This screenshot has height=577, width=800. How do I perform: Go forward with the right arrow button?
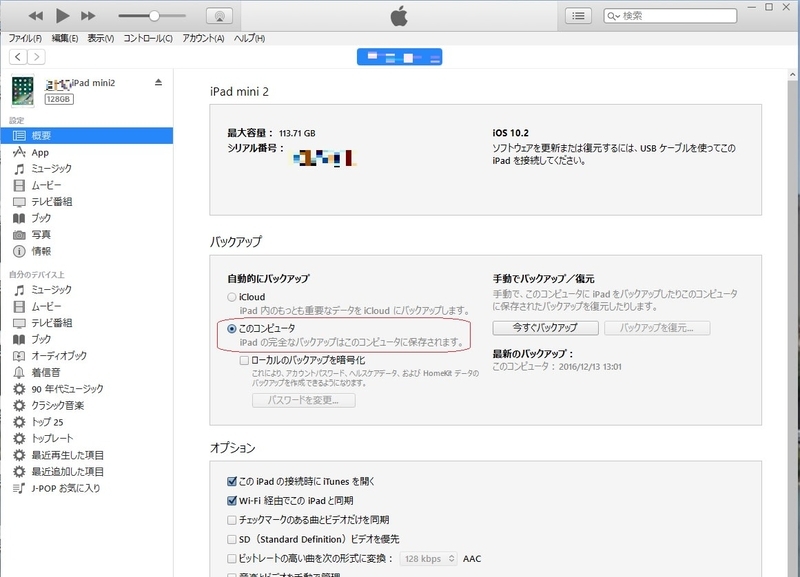click(x=36, y=57)
